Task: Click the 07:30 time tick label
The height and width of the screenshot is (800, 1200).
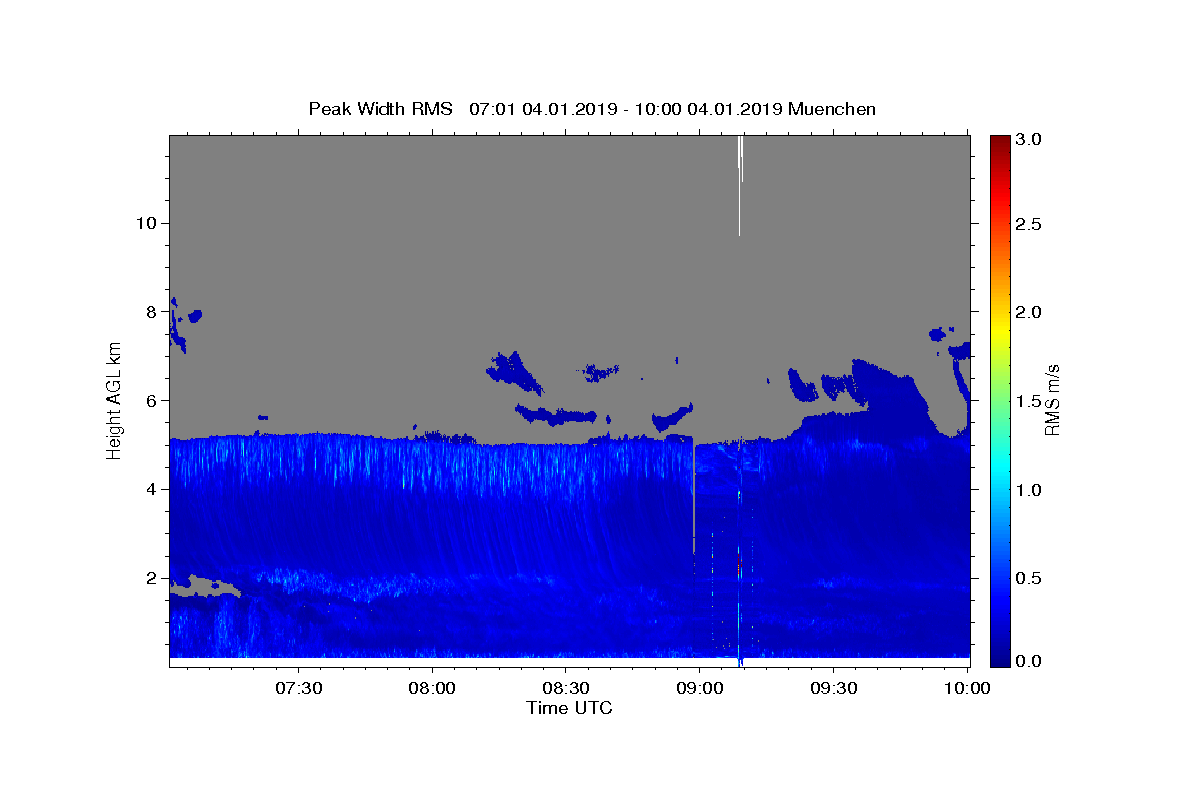Action: (x=298, y=689)
